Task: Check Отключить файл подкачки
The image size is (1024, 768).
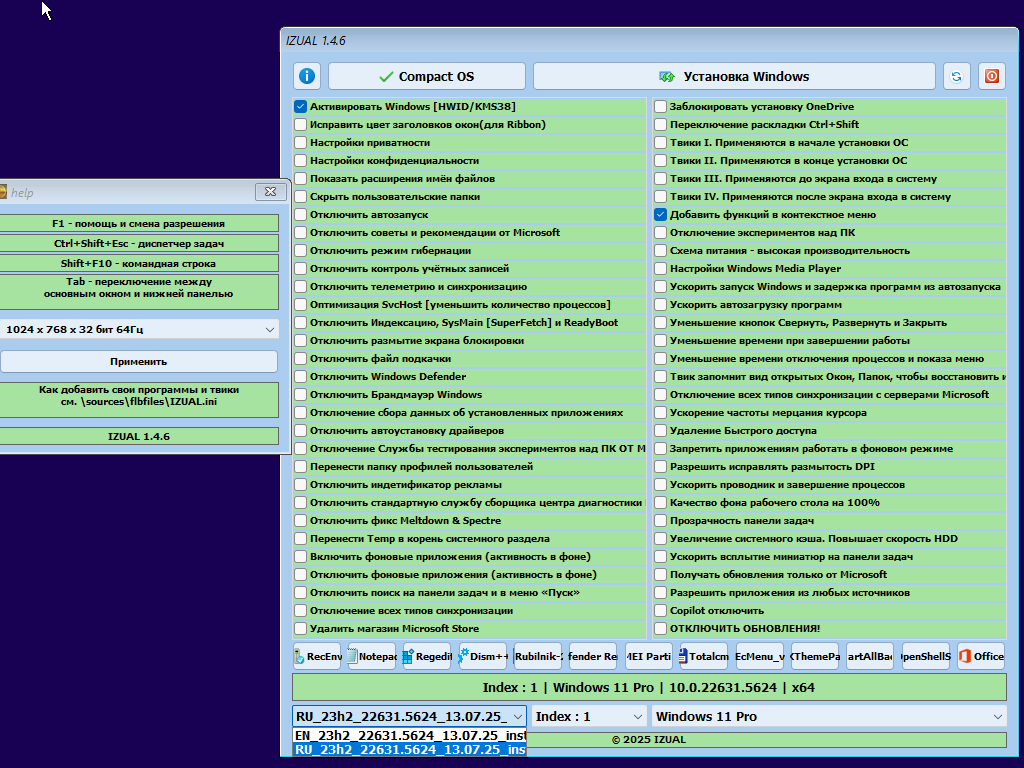Action: (300, 359)
